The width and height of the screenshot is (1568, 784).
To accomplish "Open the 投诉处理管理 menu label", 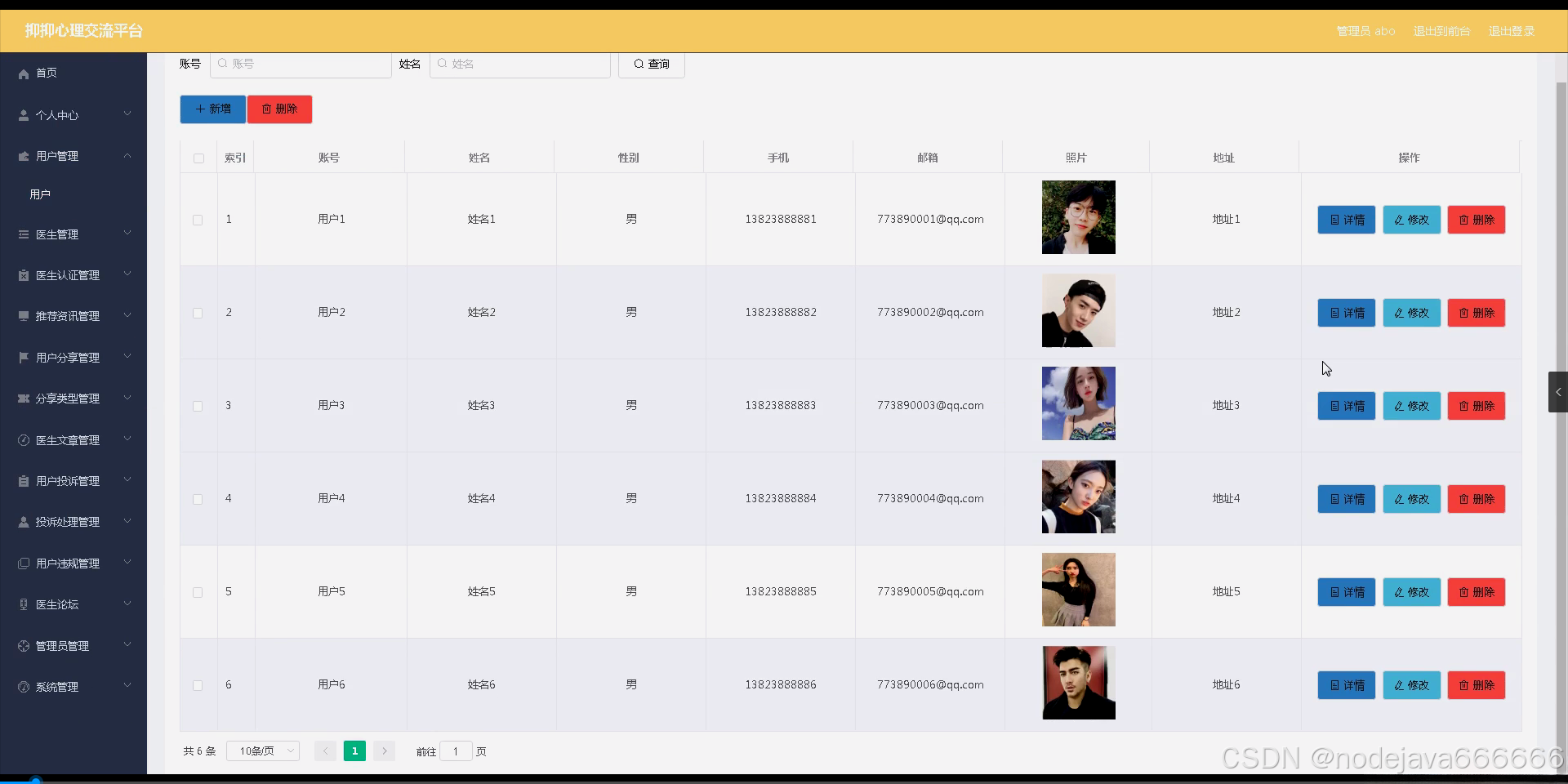I will [68, 522].
